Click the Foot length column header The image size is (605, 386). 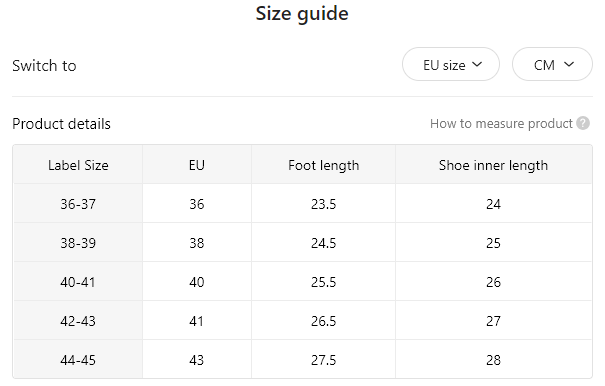[323, 165]
